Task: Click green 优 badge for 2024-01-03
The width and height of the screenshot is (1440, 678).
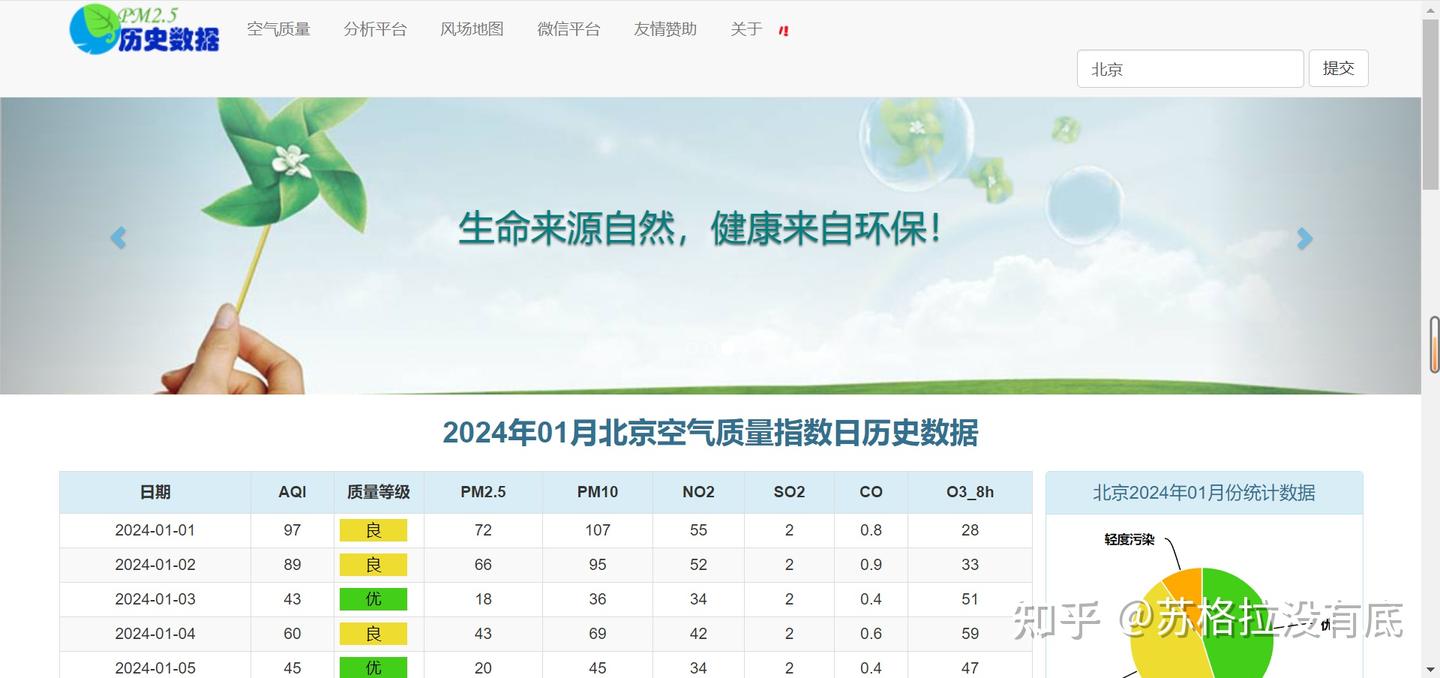Action: [373, 599]
